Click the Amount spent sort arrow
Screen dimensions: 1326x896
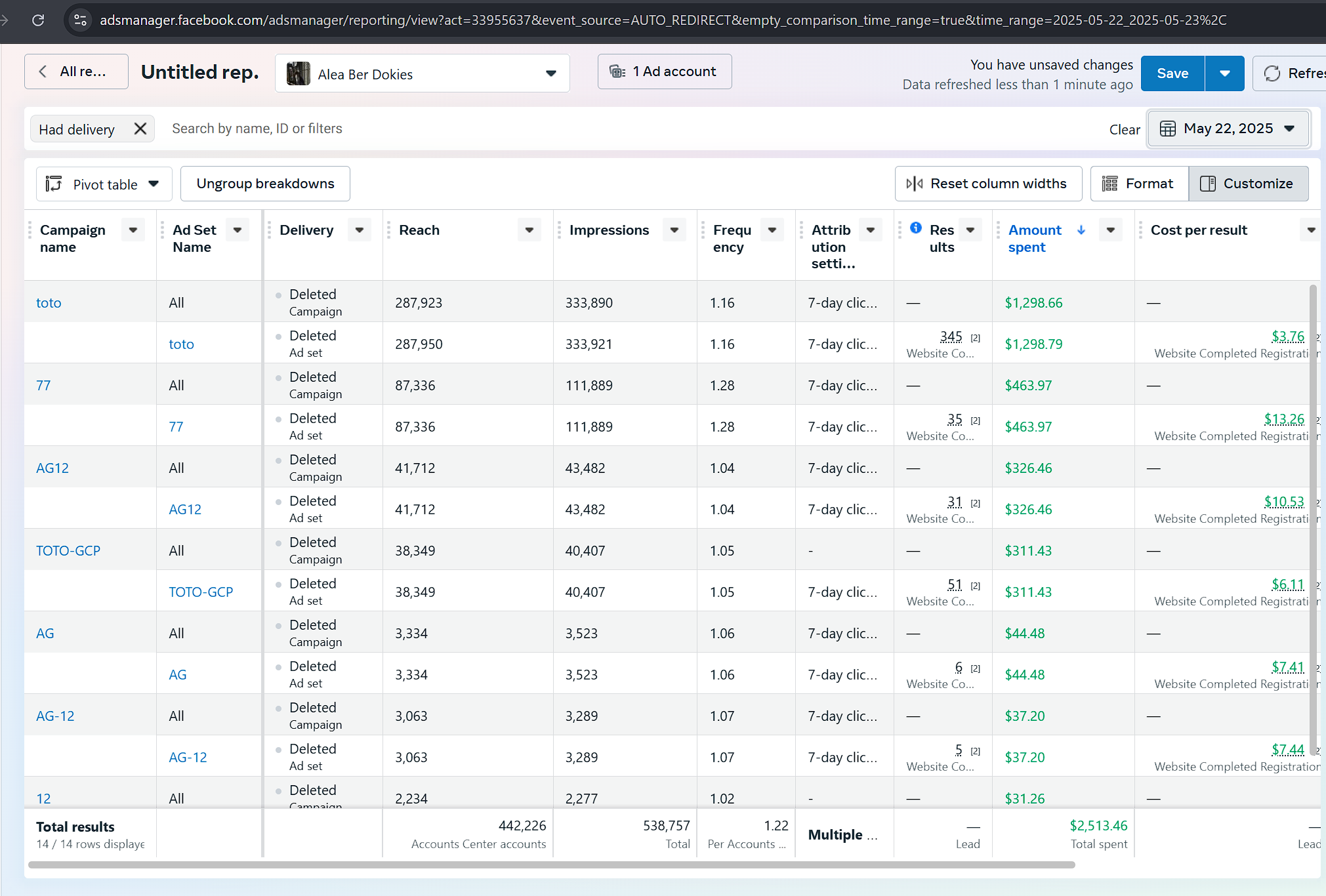coord(1081,230)
